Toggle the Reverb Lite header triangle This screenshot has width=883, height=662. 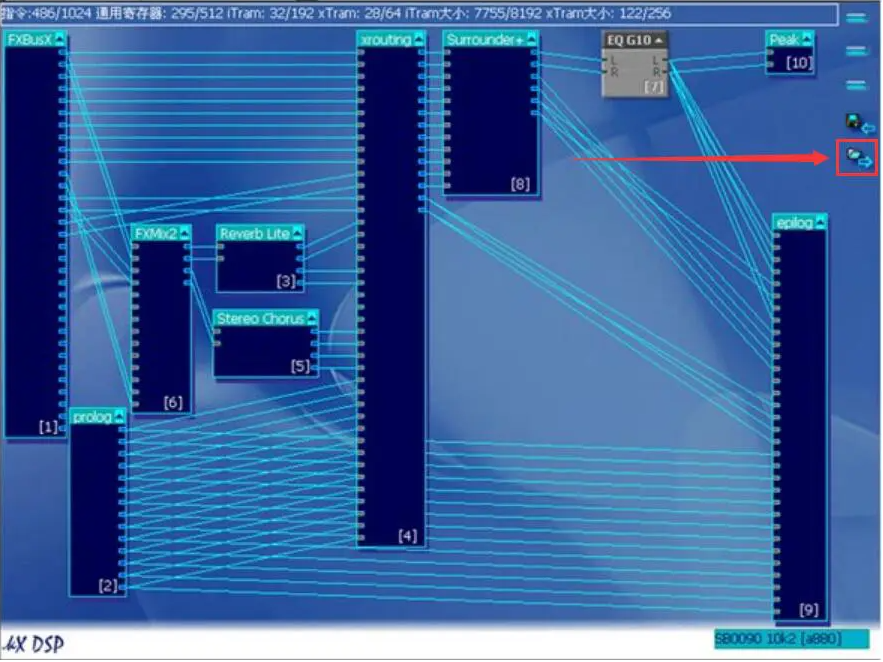pos(297,233)
